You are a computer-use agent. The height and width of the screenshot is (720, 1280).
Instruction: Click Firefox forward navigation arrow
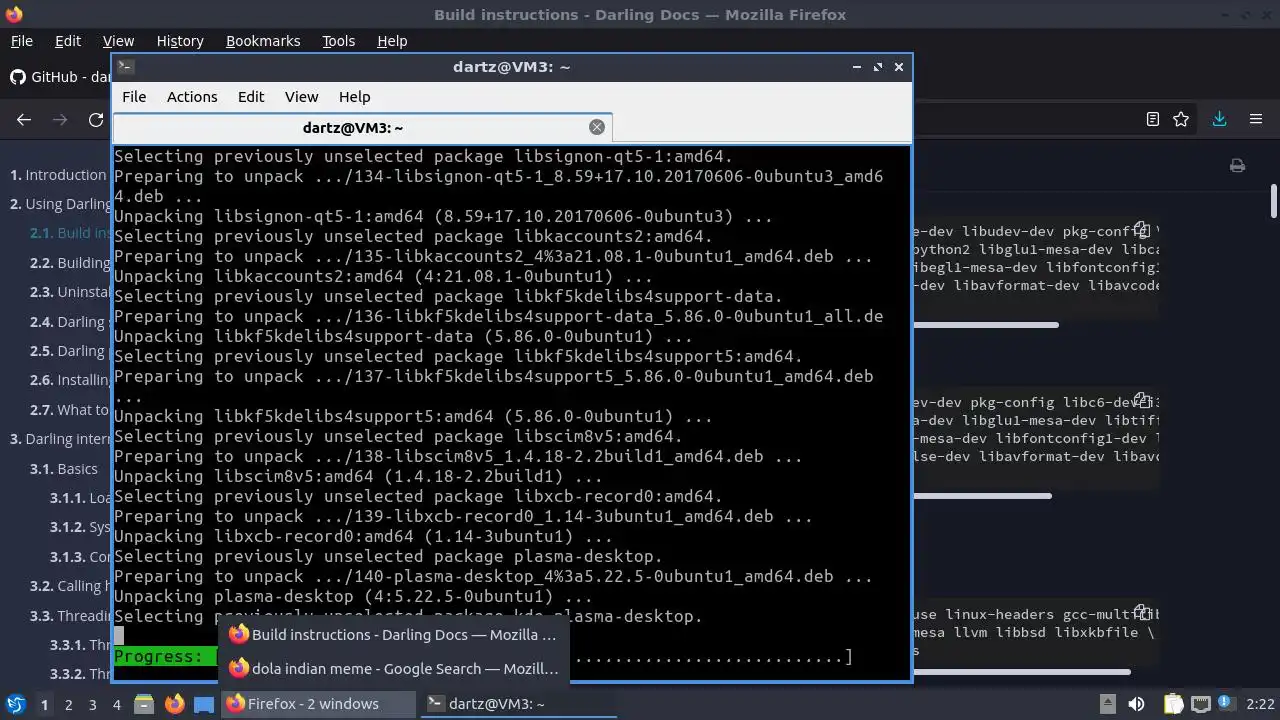(60, 120)
